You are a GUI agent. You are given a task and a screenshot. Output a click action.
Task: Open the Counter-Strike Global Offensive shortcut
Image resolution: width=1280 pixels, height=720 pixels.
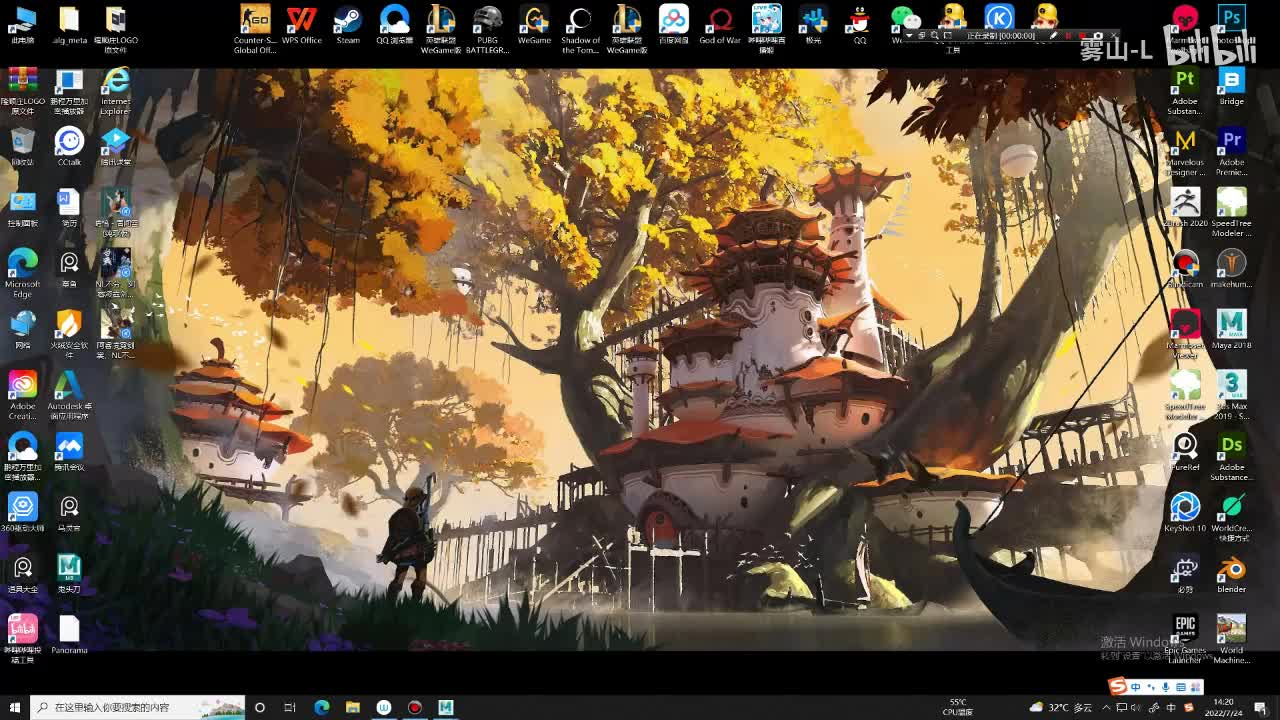[x=255, y=19]
